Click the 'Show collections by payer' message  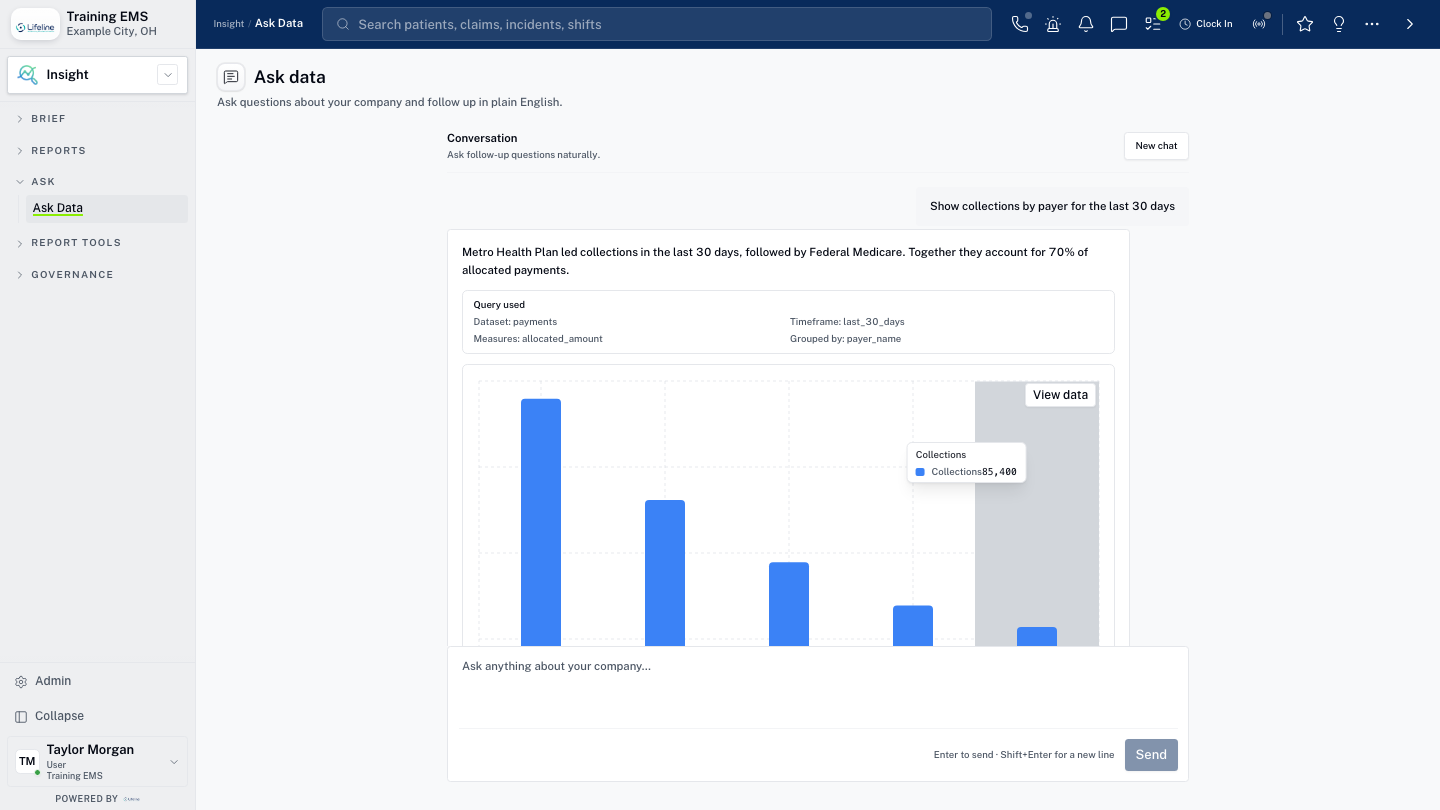pyautogui.click(x=1052, y=206)
